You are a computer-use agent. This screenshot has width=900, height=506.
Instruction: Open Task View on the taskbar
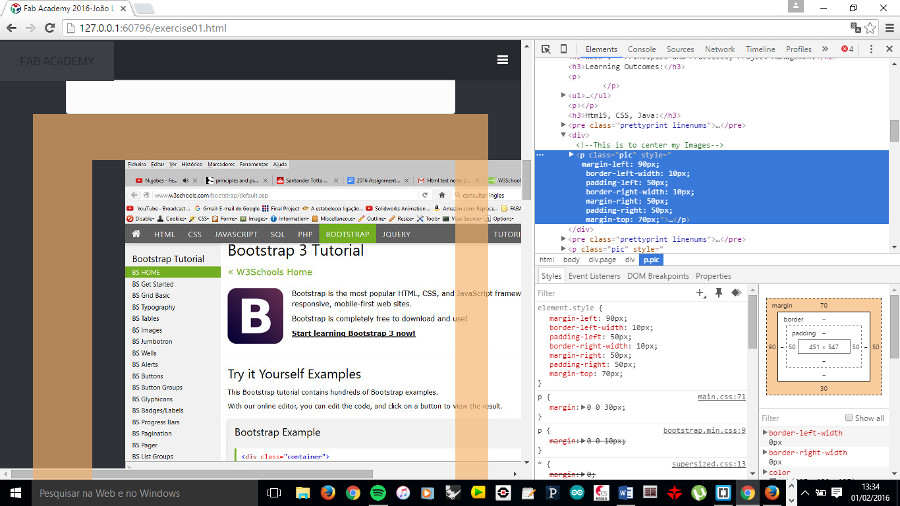click(274, 493)
